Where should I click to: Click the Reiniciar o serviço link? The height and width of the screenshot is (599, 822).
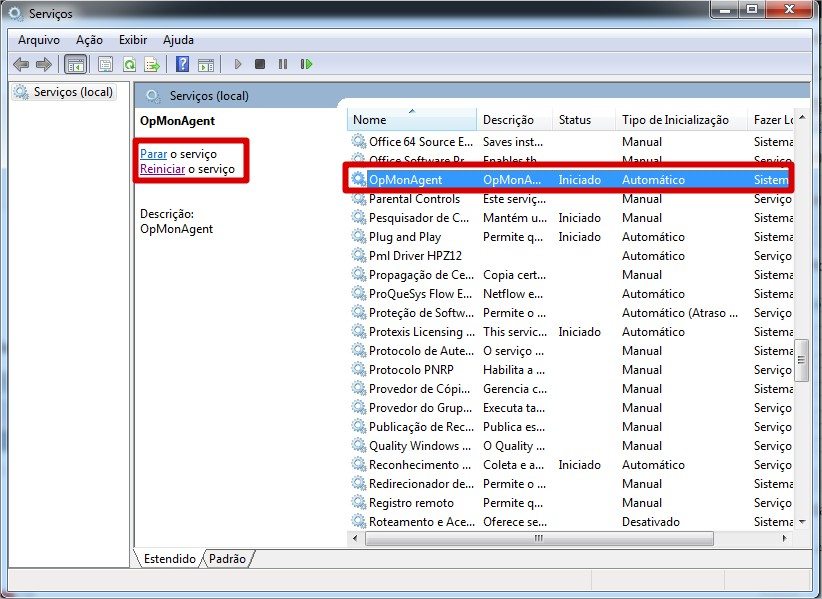[x=162, y=169]
